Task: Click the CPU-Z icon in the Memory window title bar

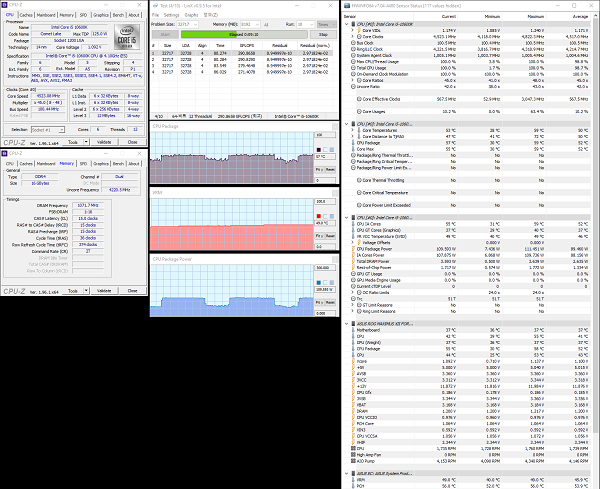Action: click(5, 153)
